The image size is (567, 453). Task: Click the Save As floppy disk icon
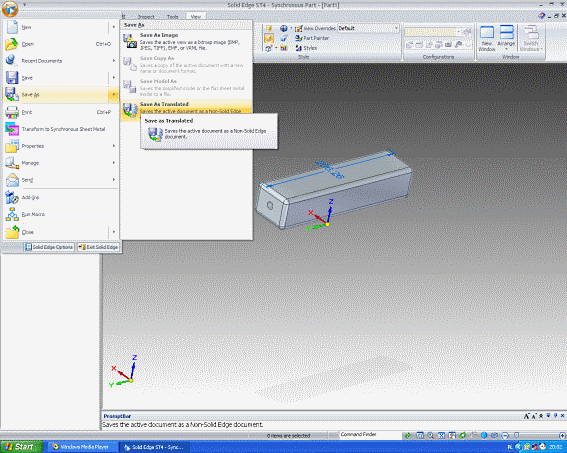12,94
